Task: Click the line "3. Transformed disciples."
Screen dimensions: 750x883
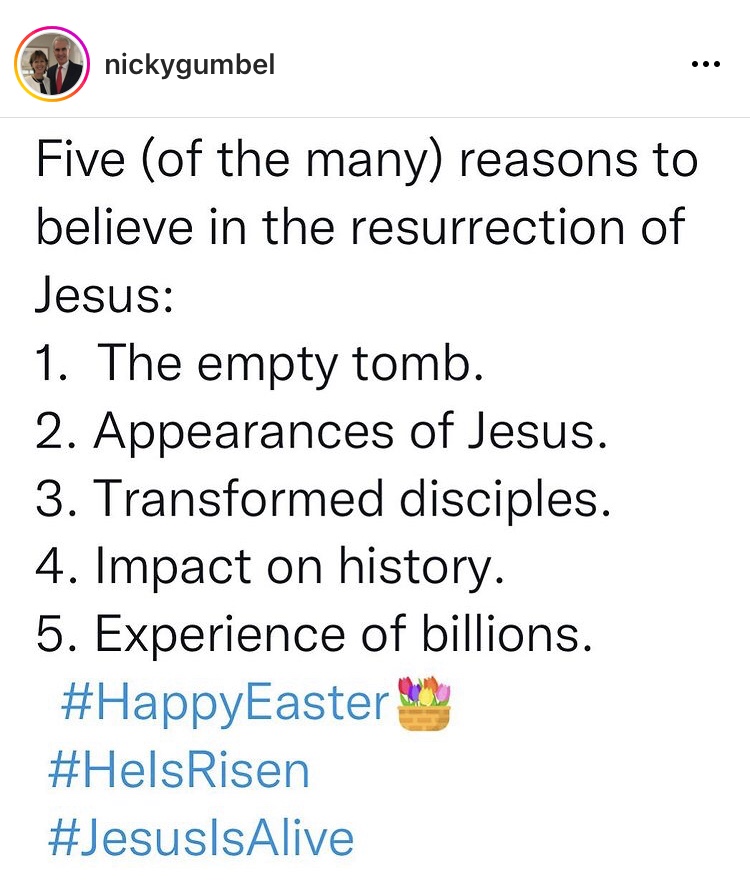Action: [323, 499]
